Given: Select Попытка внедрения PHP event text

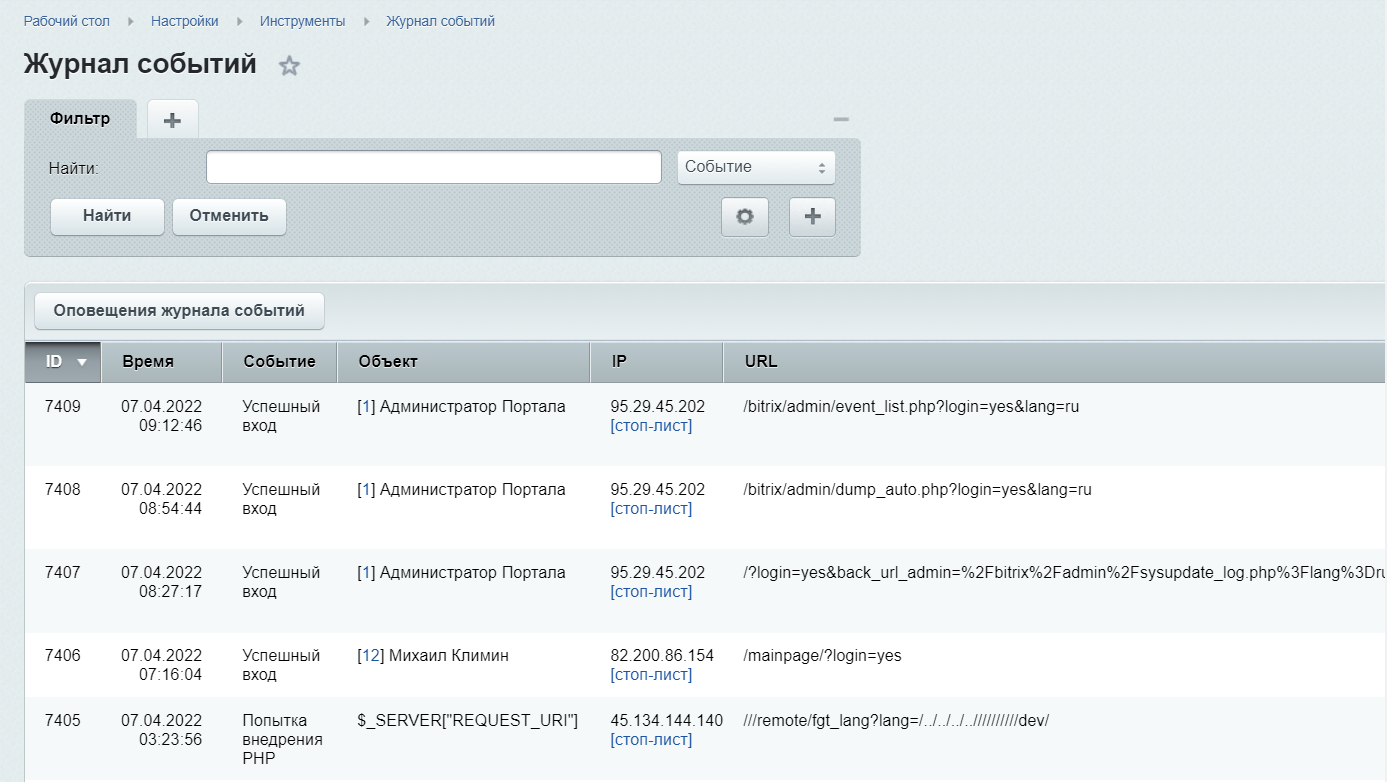Looking at the screenshot, I should 283,740.
